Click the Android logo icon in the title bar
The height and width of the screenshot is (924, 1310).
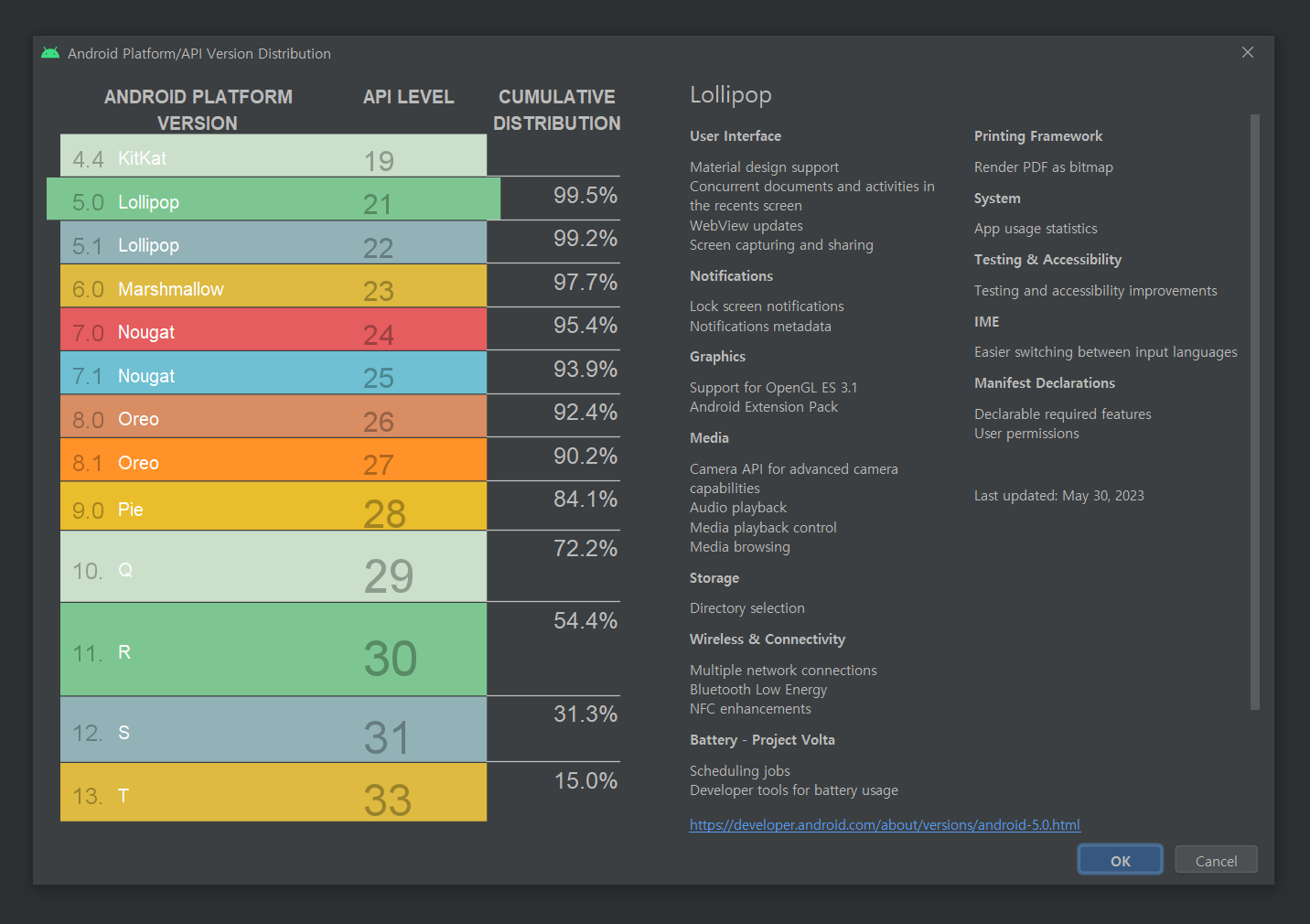point(50,53)
